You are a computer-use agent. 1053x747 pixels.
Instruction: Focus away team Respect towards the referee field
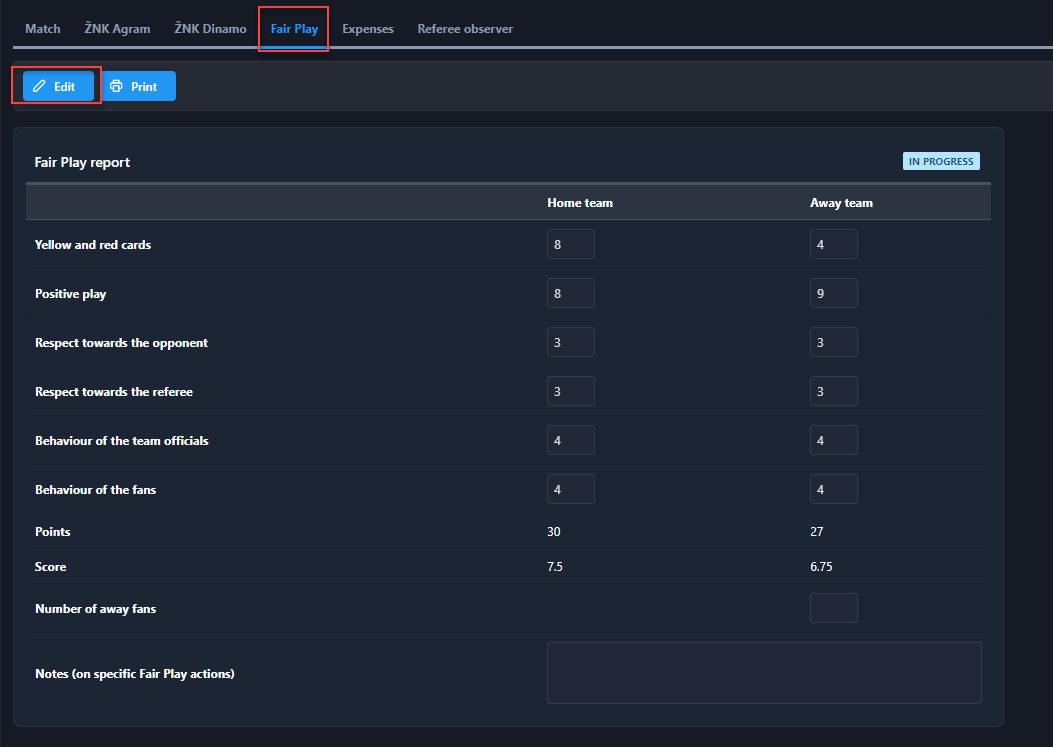pos(833,391)
